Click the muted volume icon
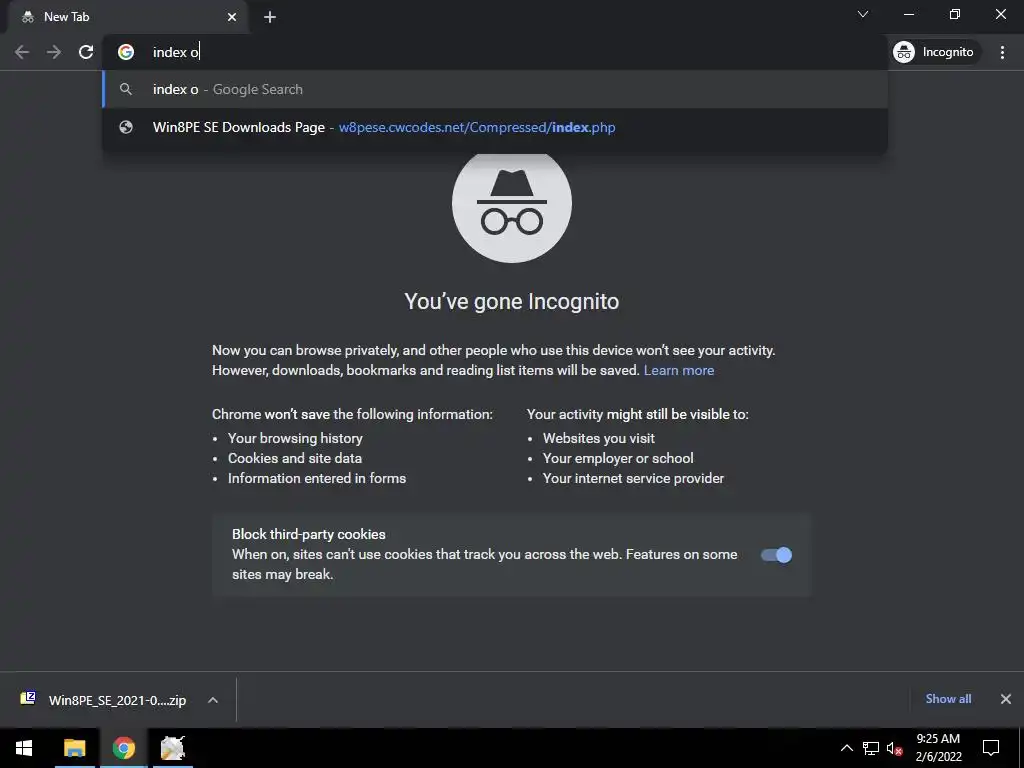 (895, 748)
